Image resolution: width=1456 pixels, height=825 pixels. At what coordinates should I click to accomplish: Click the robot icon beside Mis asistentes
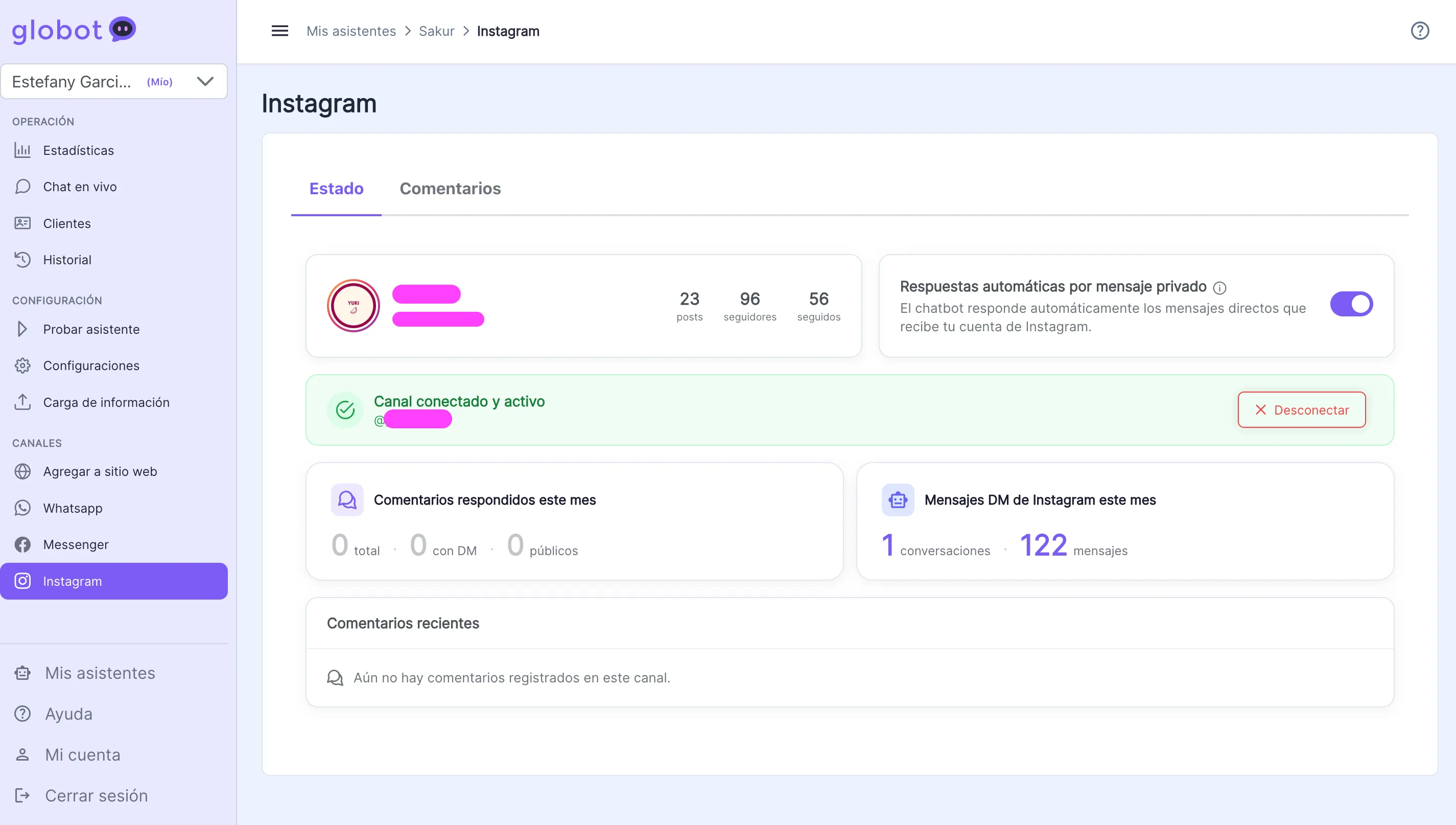coord(22,673)
